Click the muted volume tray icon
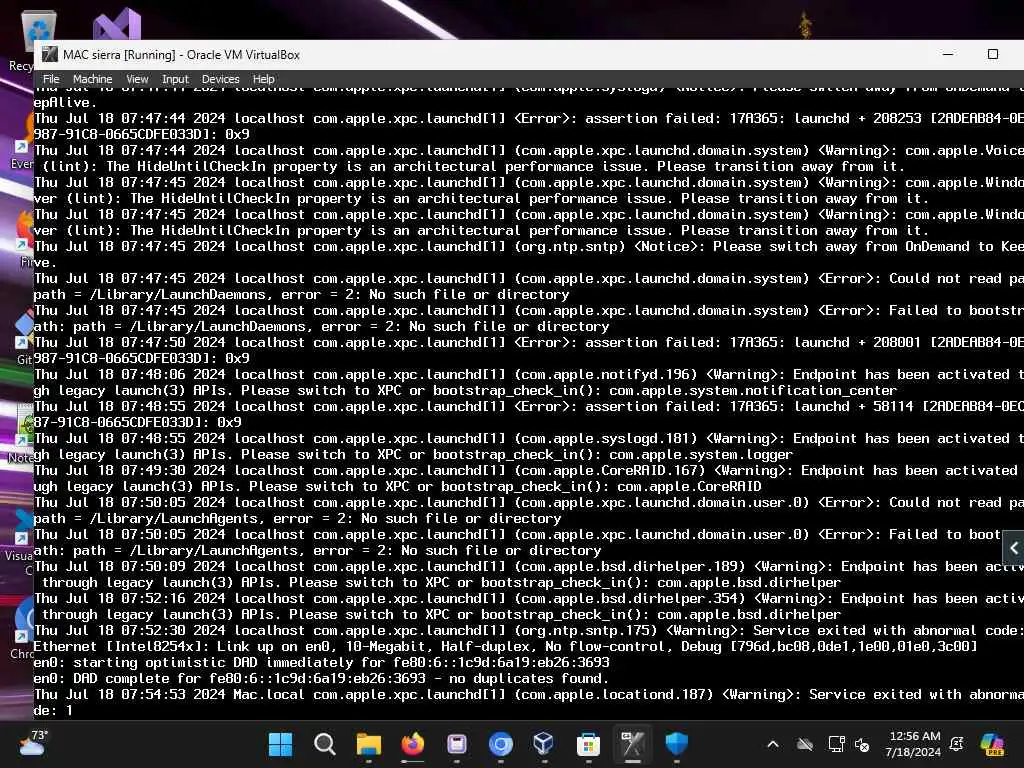1024x768 pixels. point(862,744)
